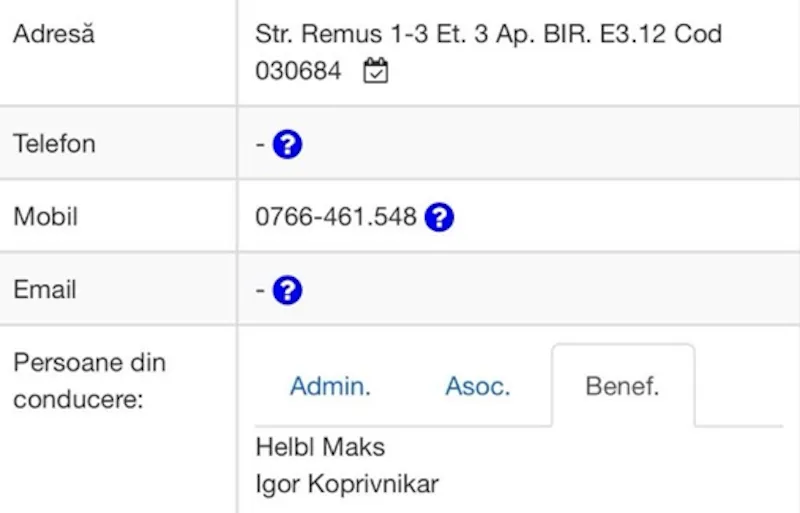The image size is (800, 513).
Task: Click the postal code 030684
Action: click(x=298, y=70)
